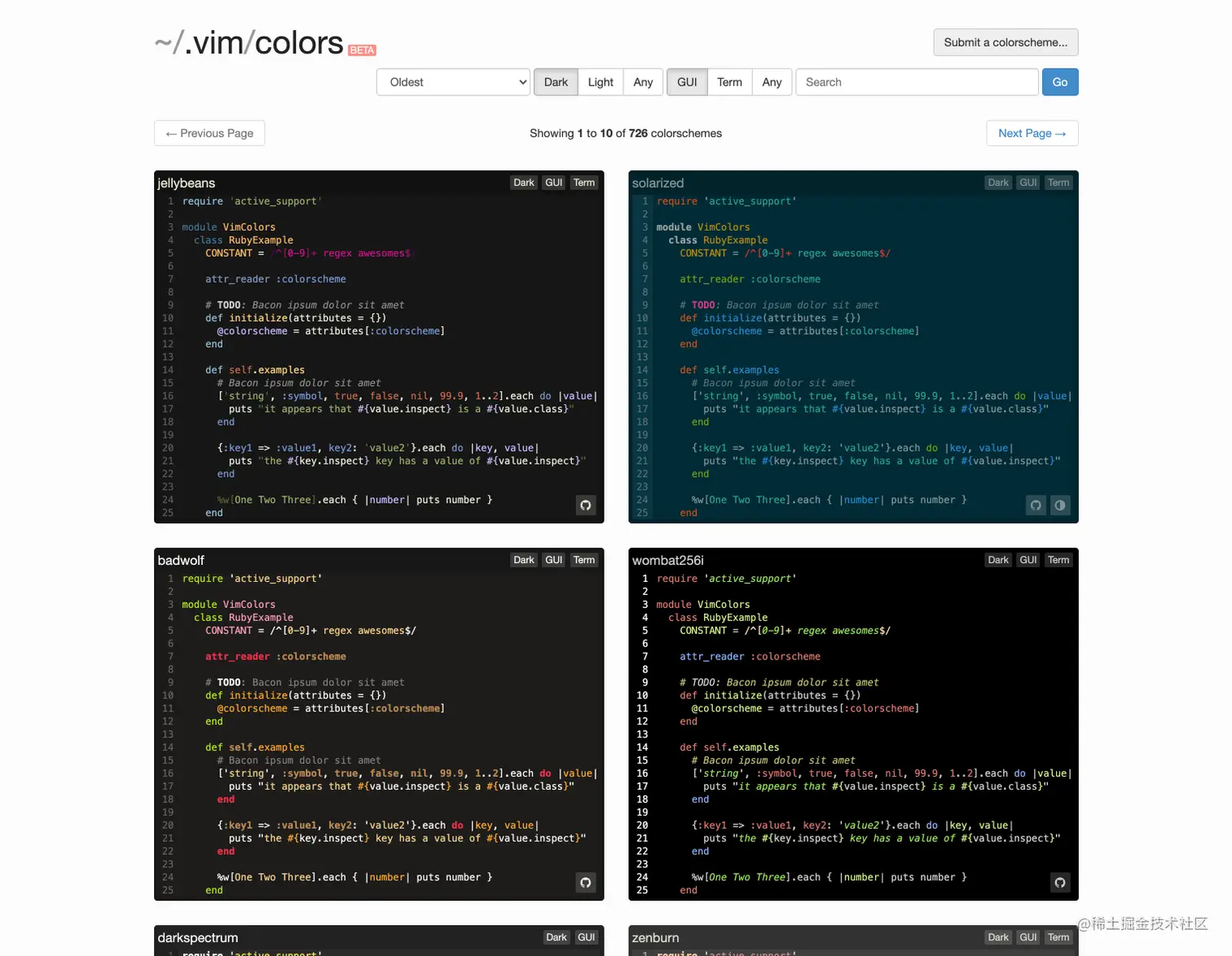The width and height of the screenshot is (1232, 956).
Task: Click Term tag on solarized card
Action: pos(1058,183)
